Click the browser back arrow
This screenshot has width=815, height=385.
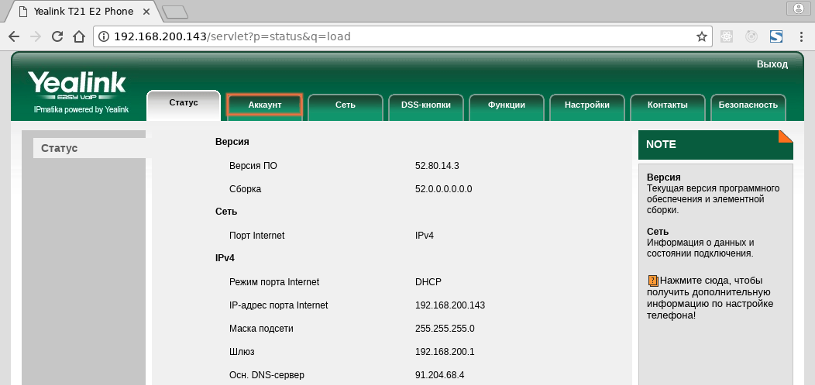14,37
